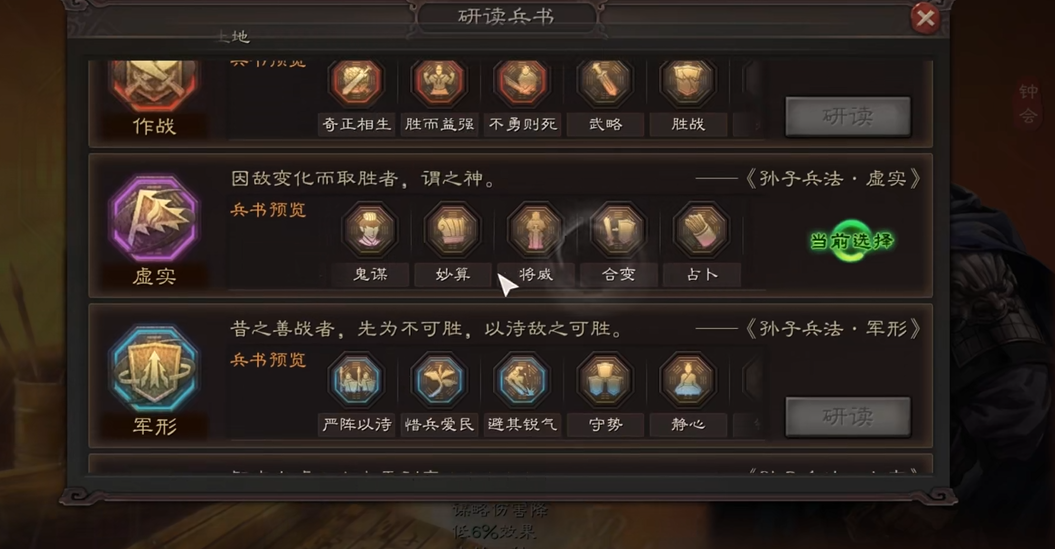This screenshot has width=1055, height=549.
Task: Select the 占卜 skill icon
Action: click(x=701, y=230)
